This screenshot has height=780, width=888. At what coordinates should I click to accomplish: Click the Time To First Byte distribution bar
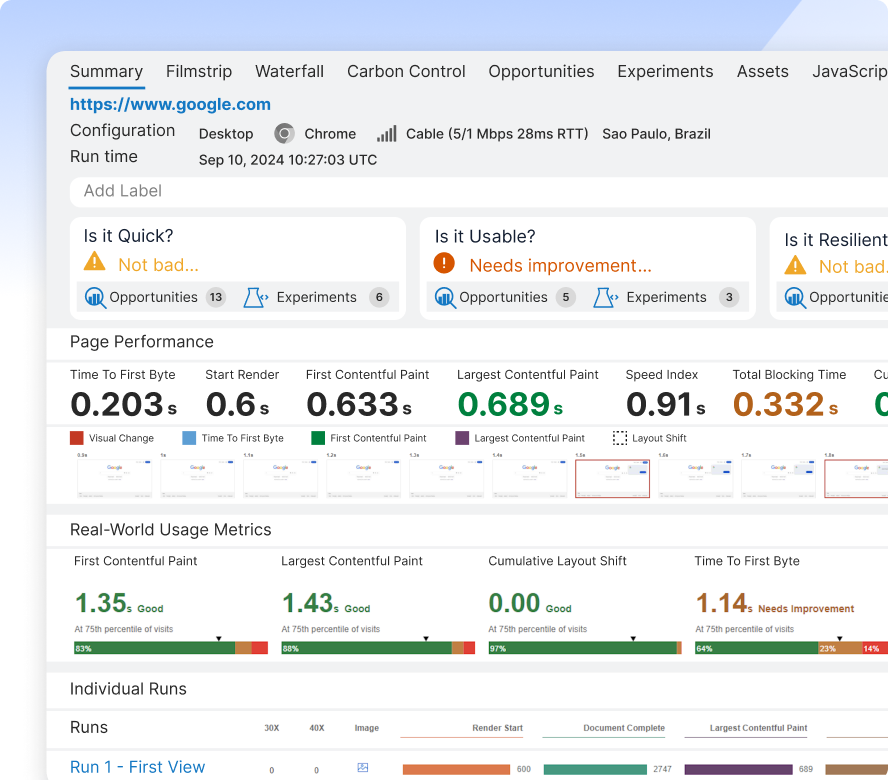791,648
